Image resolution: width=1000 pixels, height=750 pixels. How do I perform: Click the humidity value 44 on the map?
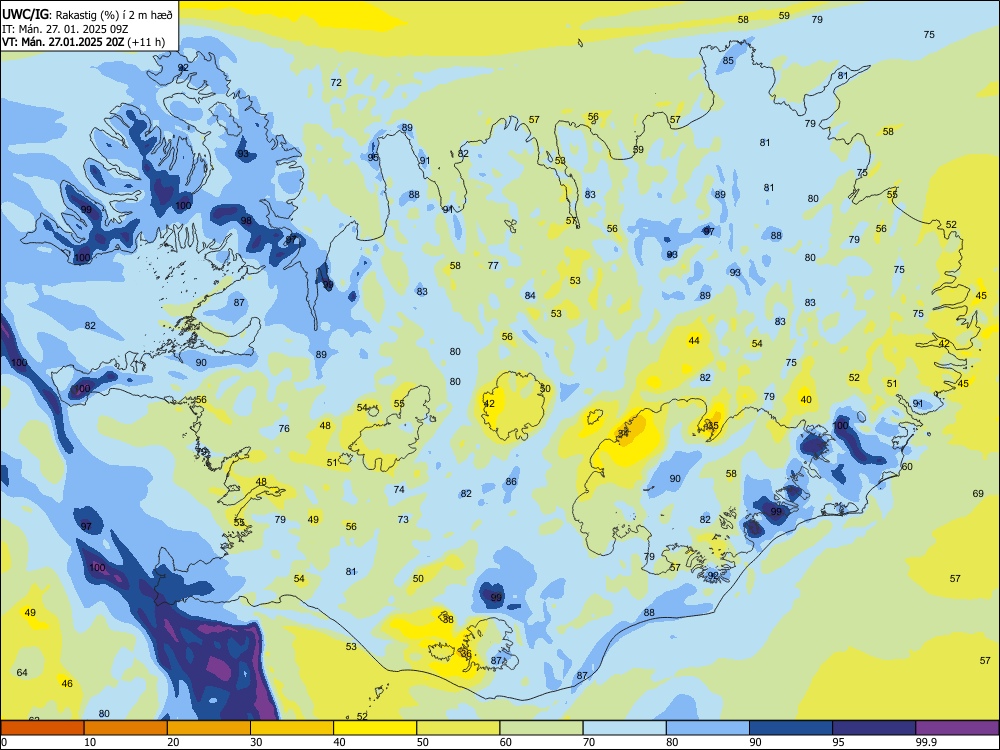[x=694, y=341]
